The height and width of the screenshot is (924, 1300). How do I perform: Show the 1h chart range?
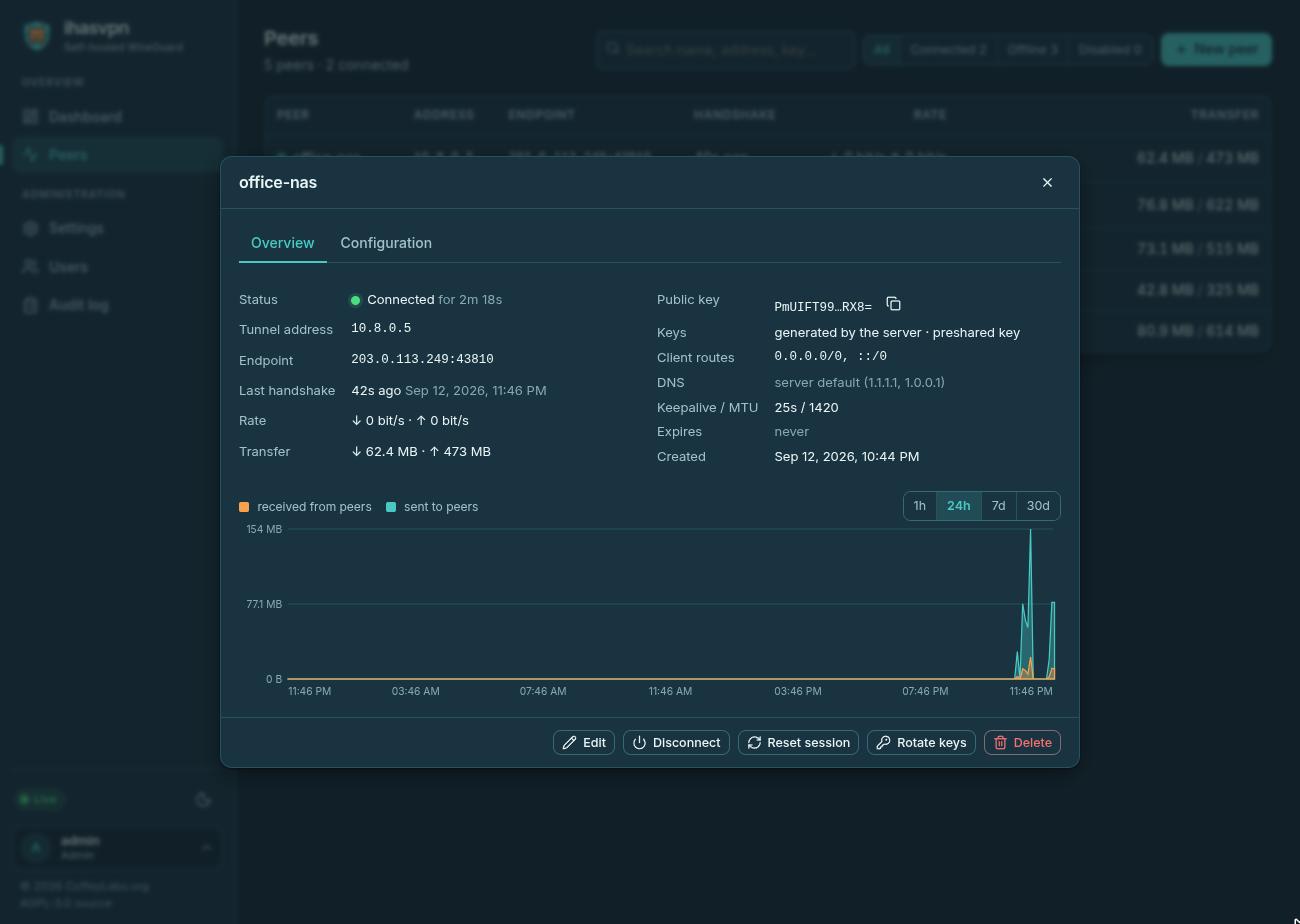[x=919, y=506]
